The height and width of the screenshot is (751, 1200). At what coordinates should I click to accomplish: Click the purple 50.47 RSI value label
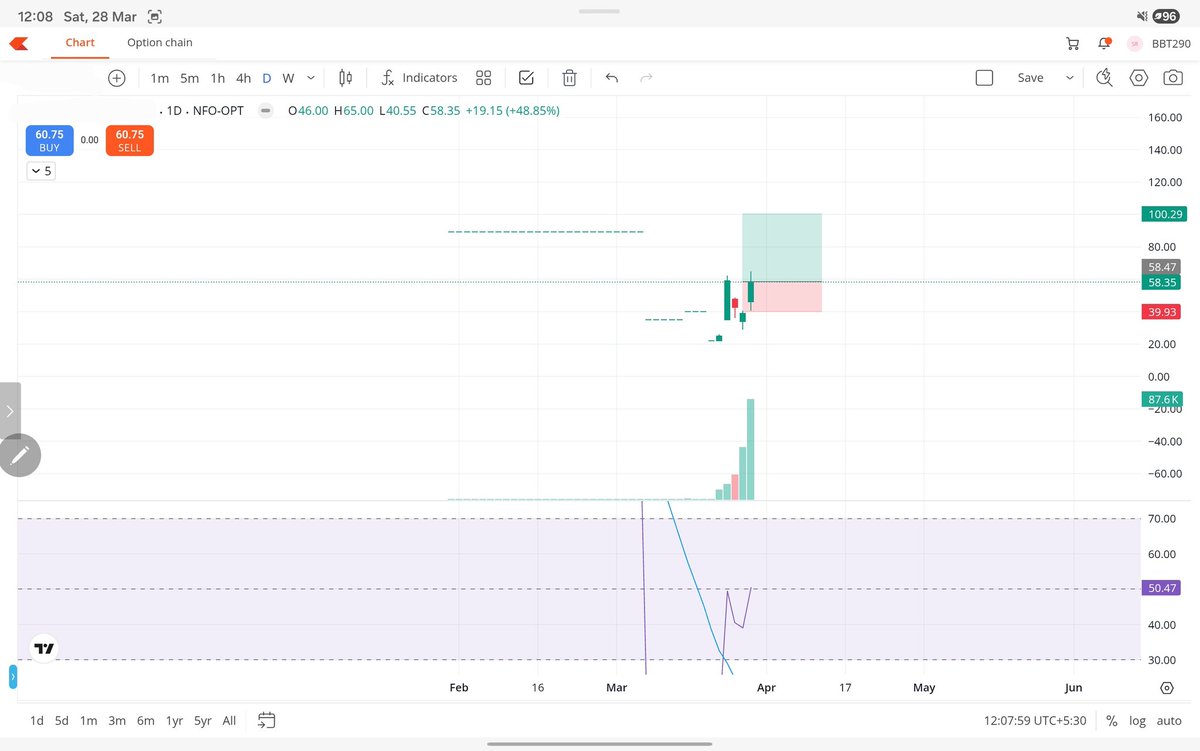pyautogui.click(x=1161, y=588)
